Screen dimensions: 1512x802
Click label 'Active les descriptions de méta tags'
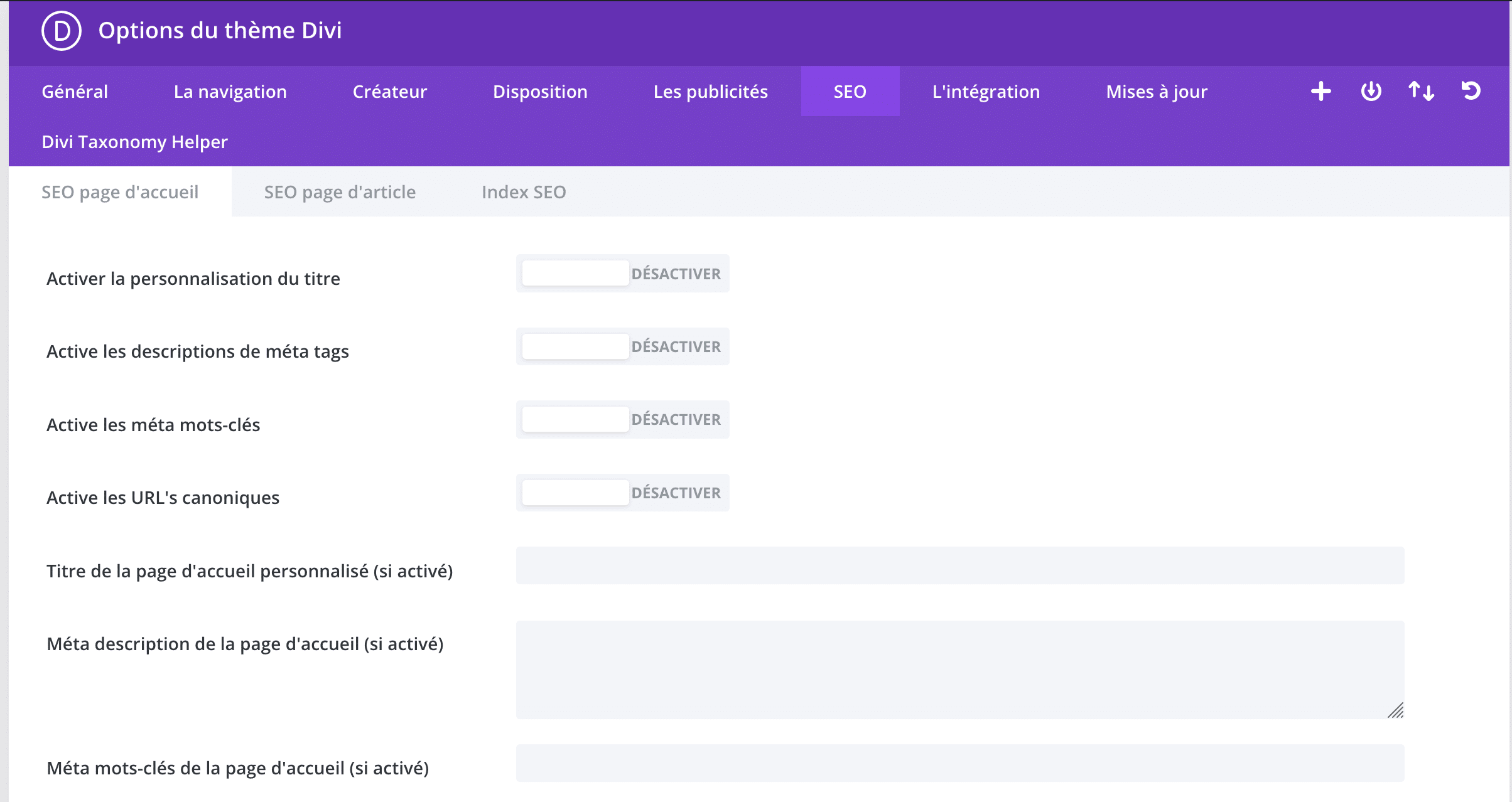click(x=198, y=351)
